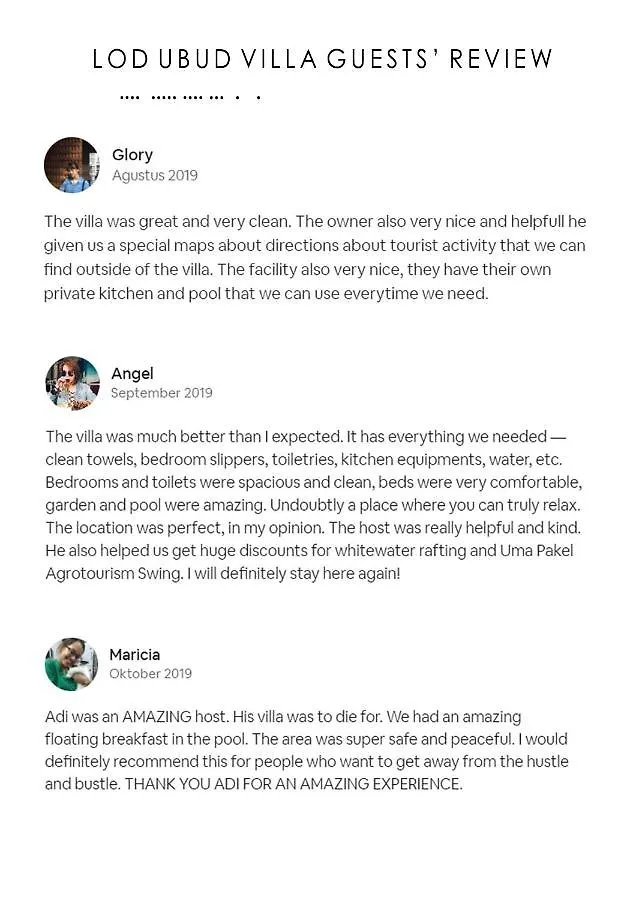Screen dimensions: 636x900
Task: Select the reviewer name Angel
Action: [133, 374]
